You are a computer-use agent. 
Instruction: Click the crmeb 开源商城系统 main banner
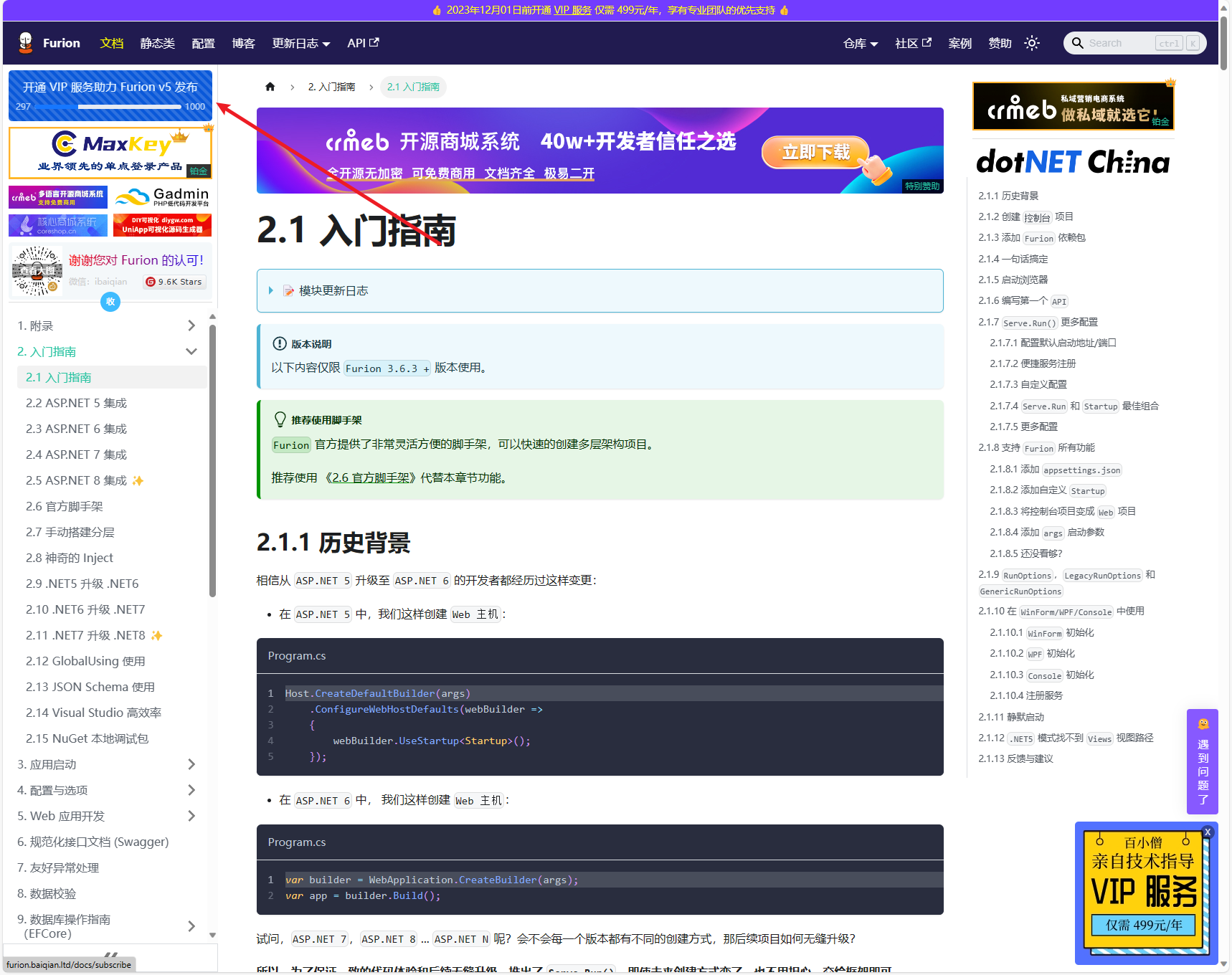[x=600, y=151]
